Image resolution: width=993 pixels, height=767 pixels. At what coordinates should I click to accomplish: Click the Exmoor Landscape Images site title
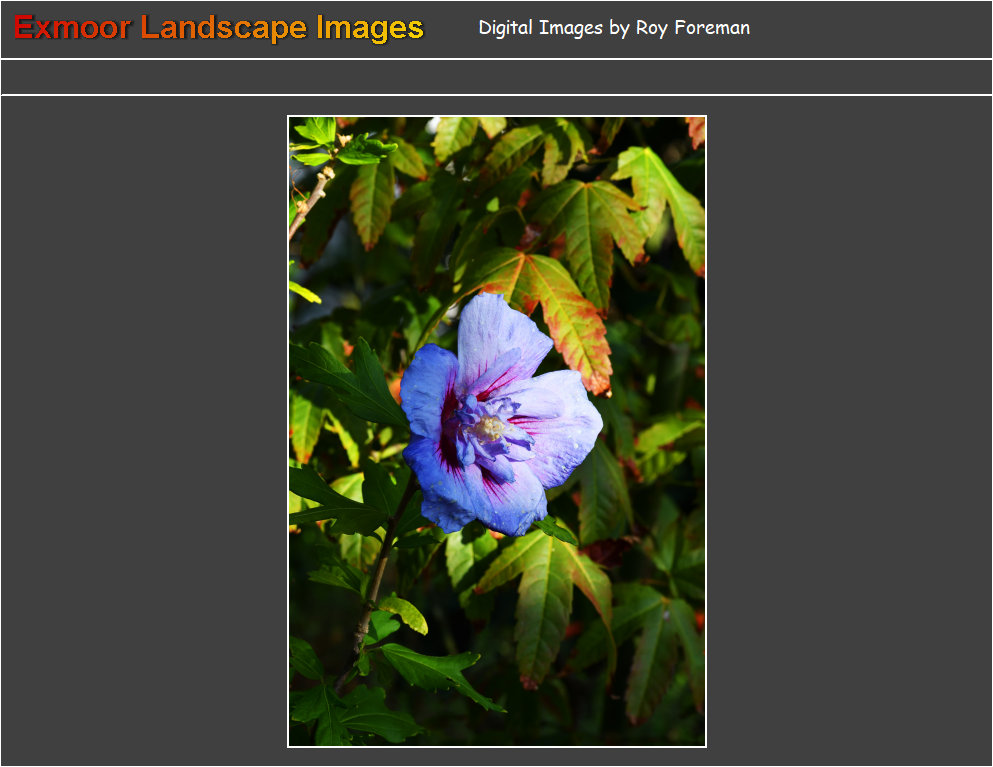(x=218, y=28)
